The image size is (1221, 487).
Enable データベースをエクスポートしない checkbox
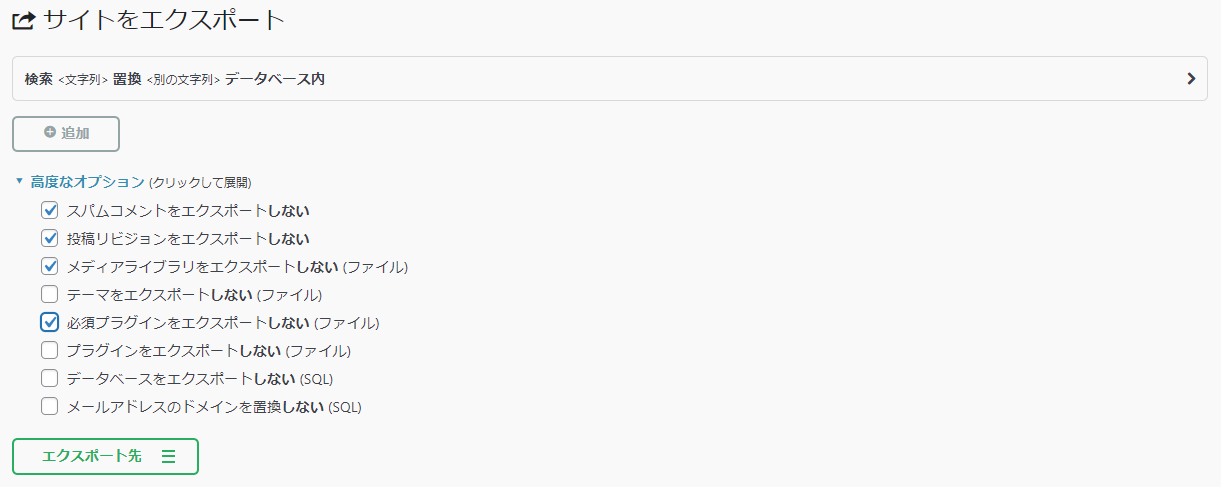[49, 379]
